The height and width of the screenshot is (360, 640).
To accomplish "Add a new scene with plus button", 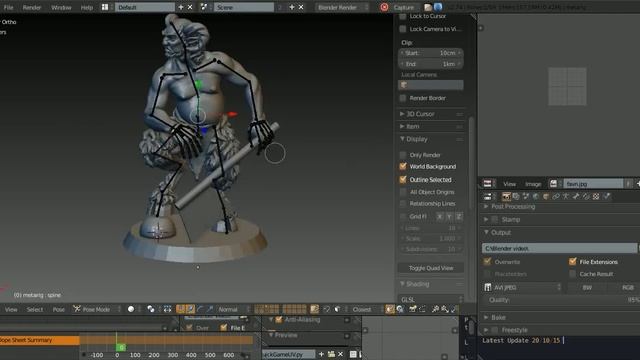I will tap(292, 7).
